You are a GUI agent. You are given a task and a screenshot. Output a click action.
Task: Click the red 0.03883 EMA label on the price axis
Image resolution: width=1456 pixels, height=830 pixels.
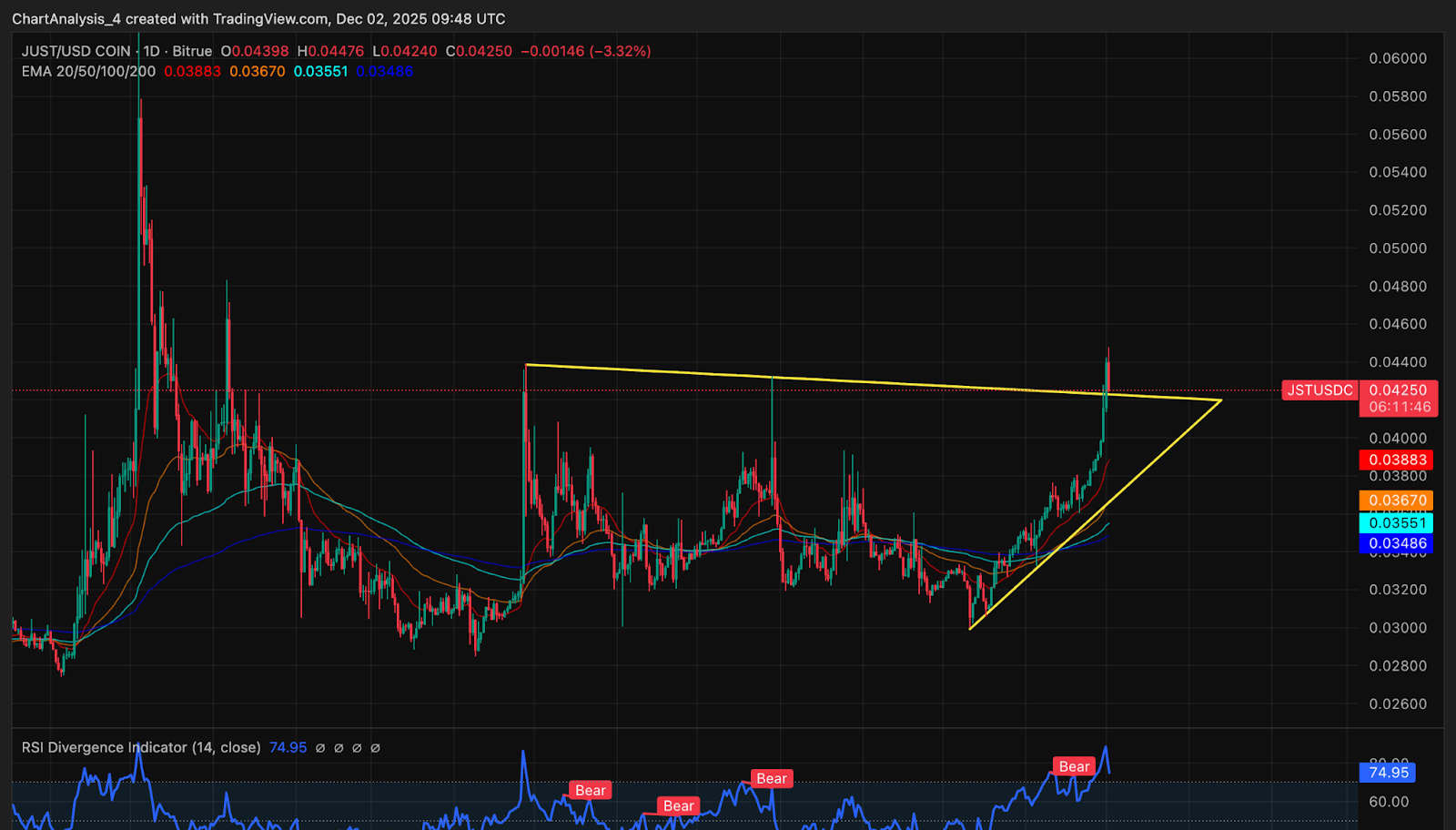pyautogui.click(x=1396, y=460)
